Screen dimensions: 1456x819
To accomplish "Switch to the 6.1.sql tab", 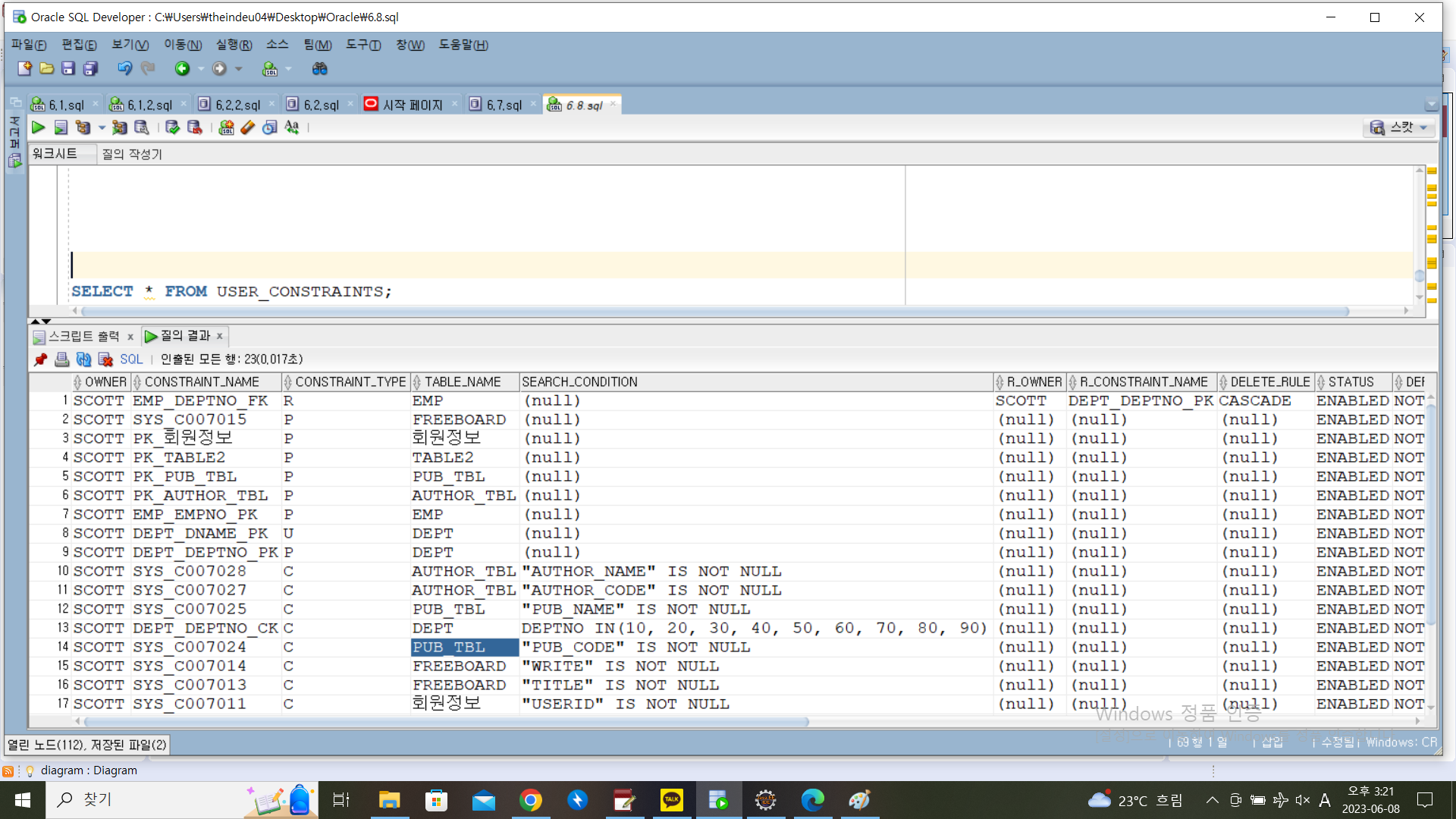I will [x=65, y=105].
